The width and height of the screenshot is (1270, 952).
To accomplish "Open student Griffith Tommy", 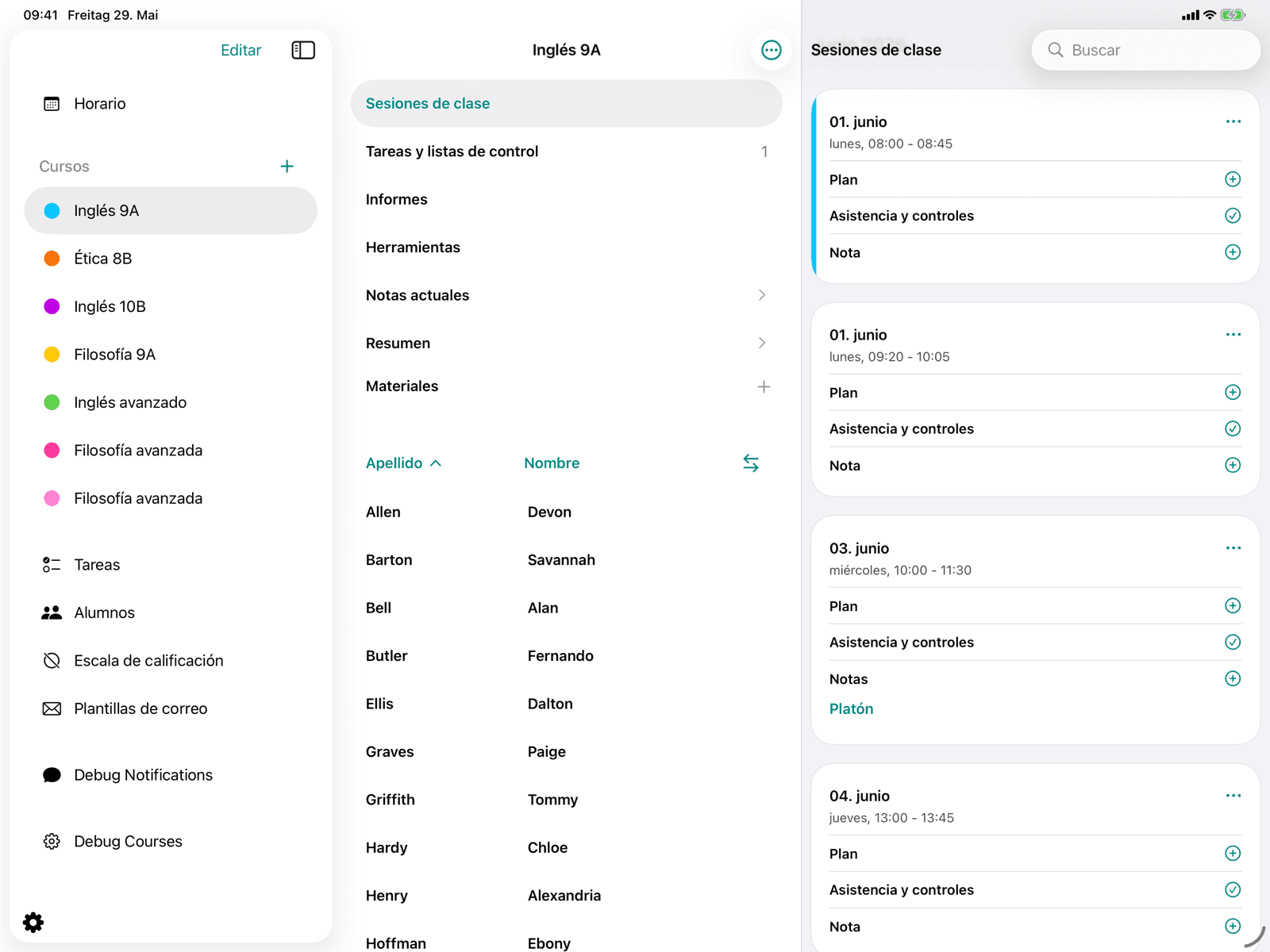I will [x=567, y=800].
